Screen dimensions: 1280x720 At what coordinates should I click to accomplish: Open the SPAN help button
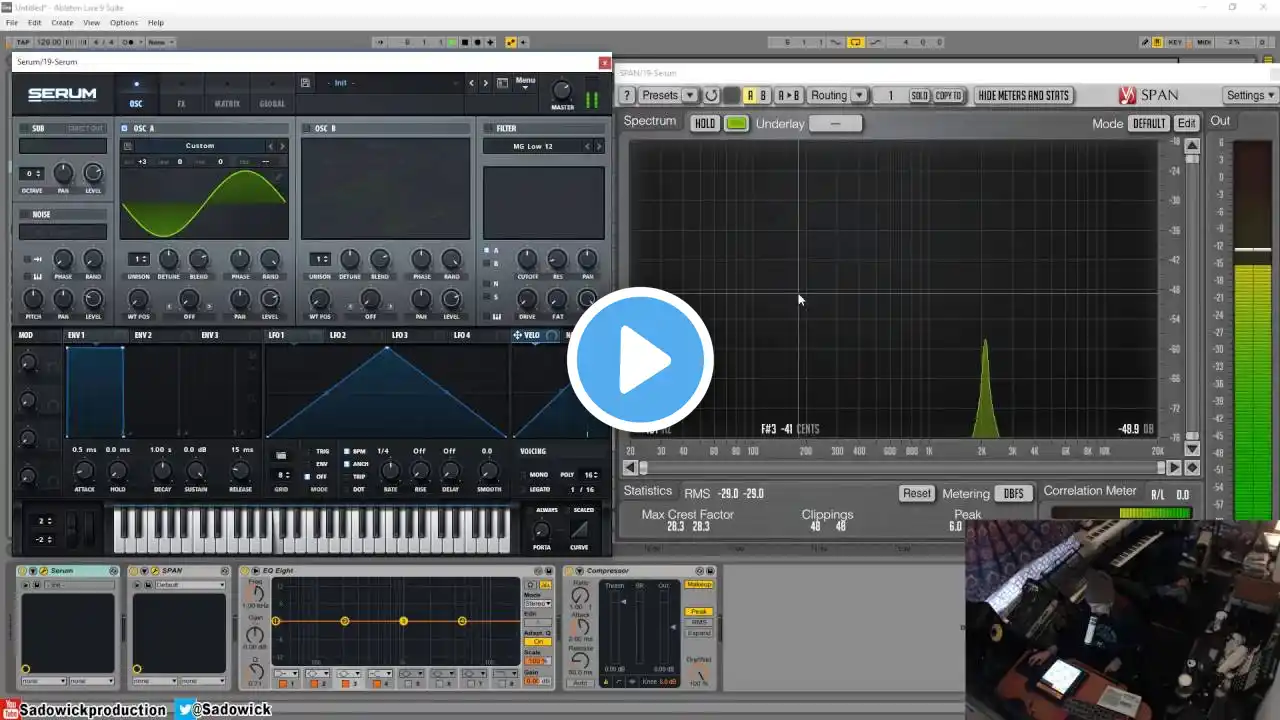pyautogui.click(x=627, y=96)
